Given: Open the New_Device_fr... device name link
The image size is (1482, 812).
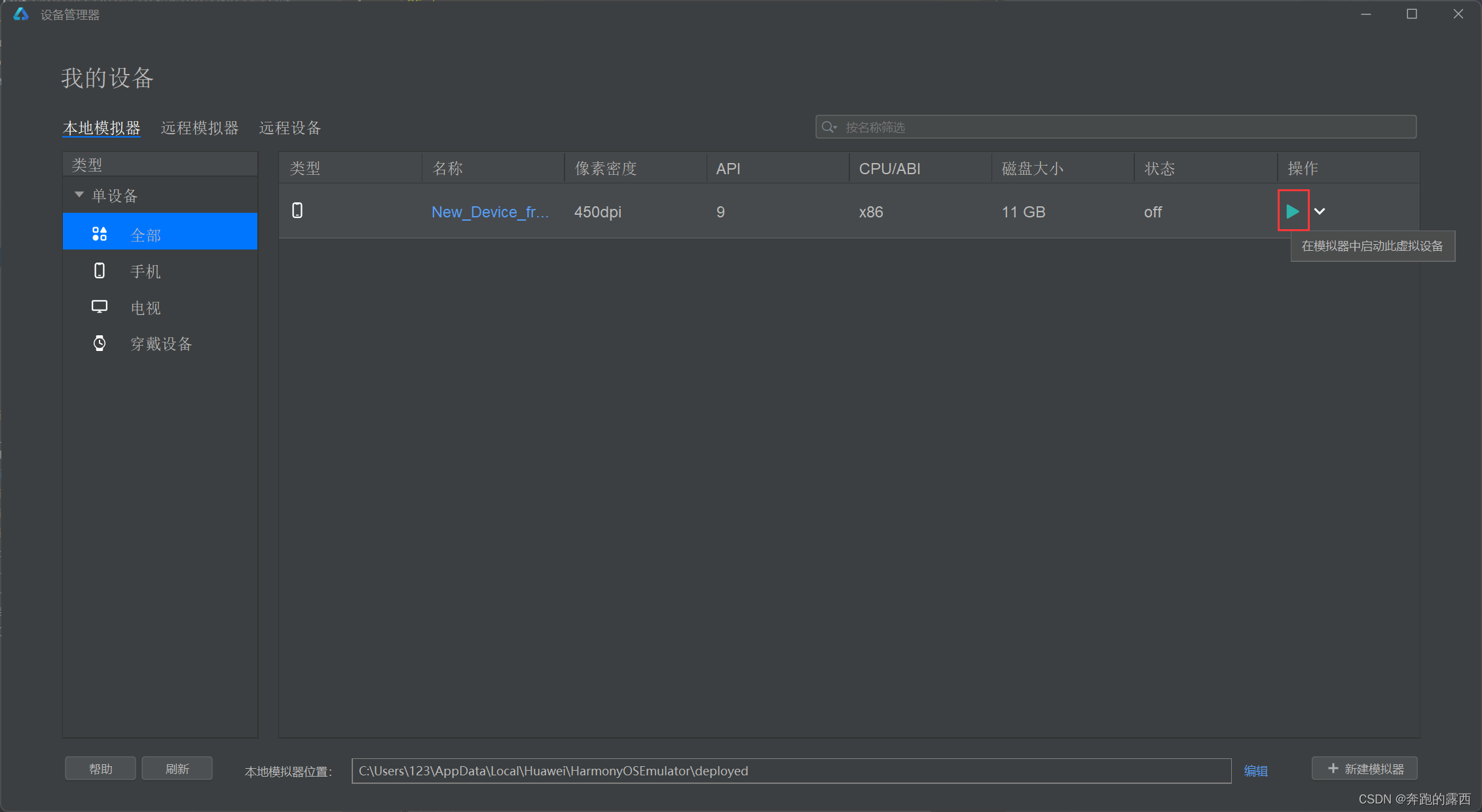Looking at the screenshot, I should pos(489,212).
